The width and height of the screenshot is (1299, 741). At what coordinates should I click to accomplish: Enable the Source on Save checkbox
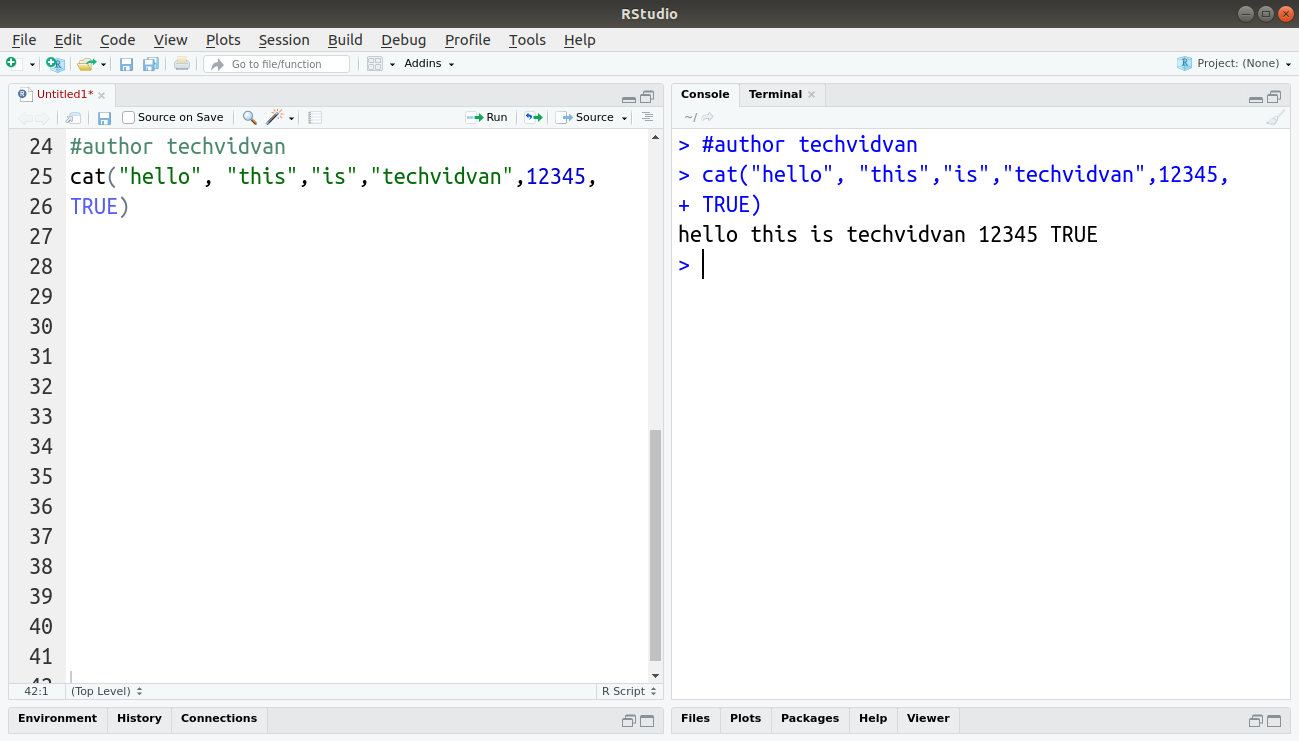[128, 117]
